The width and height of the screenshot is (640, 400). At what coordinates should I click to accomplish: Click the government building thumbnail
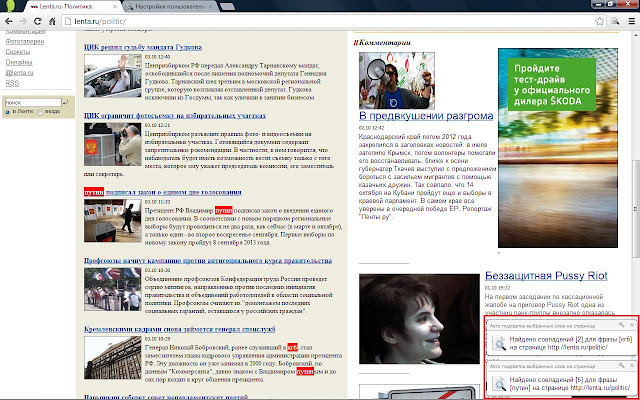[113, 358]
